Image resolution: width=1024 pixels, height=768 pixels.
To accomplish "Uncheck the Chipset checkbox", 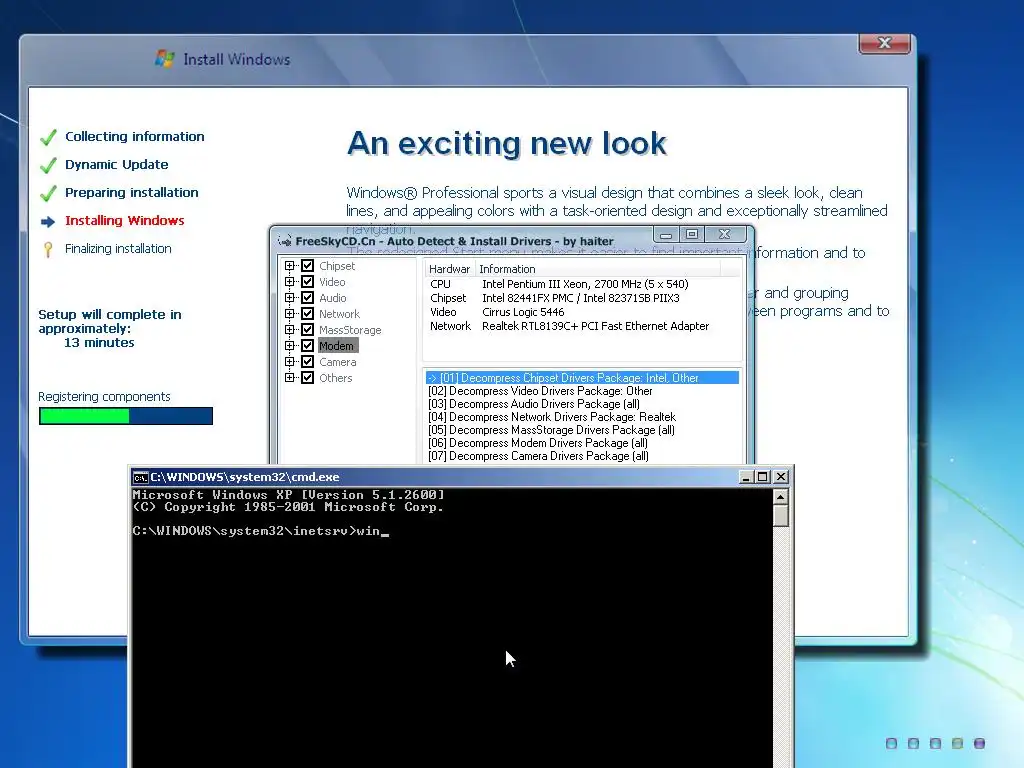I will pyautogui.click(x=308, y=266).
